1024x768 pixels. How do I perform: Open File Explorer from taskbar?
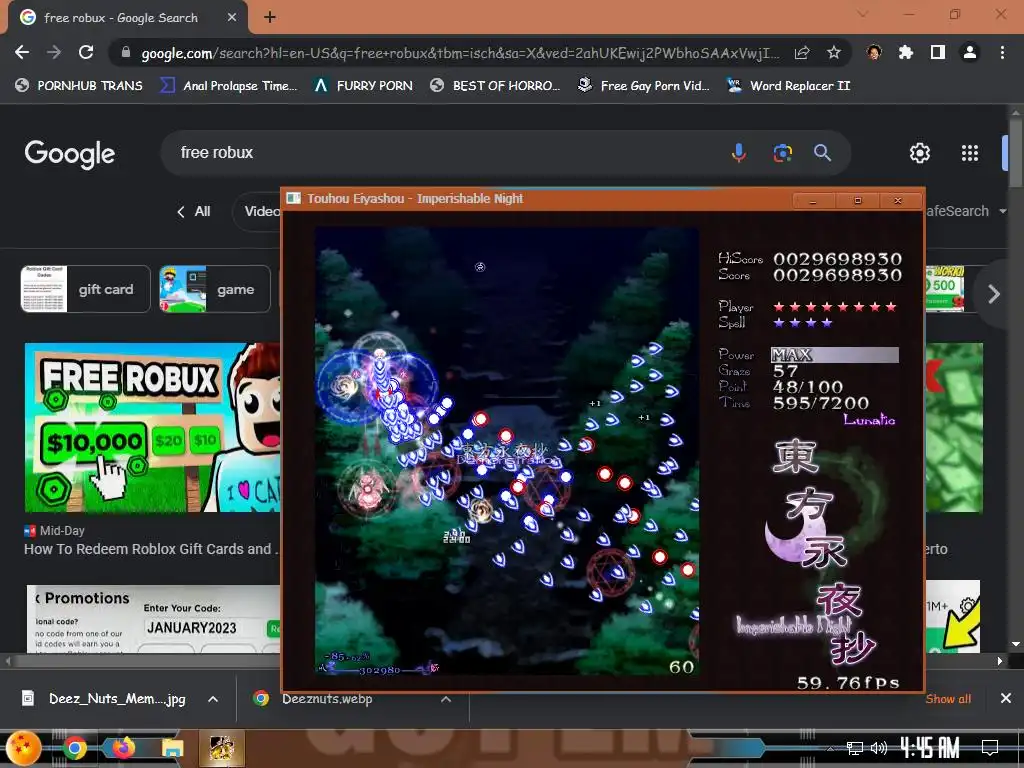[172, 748]
